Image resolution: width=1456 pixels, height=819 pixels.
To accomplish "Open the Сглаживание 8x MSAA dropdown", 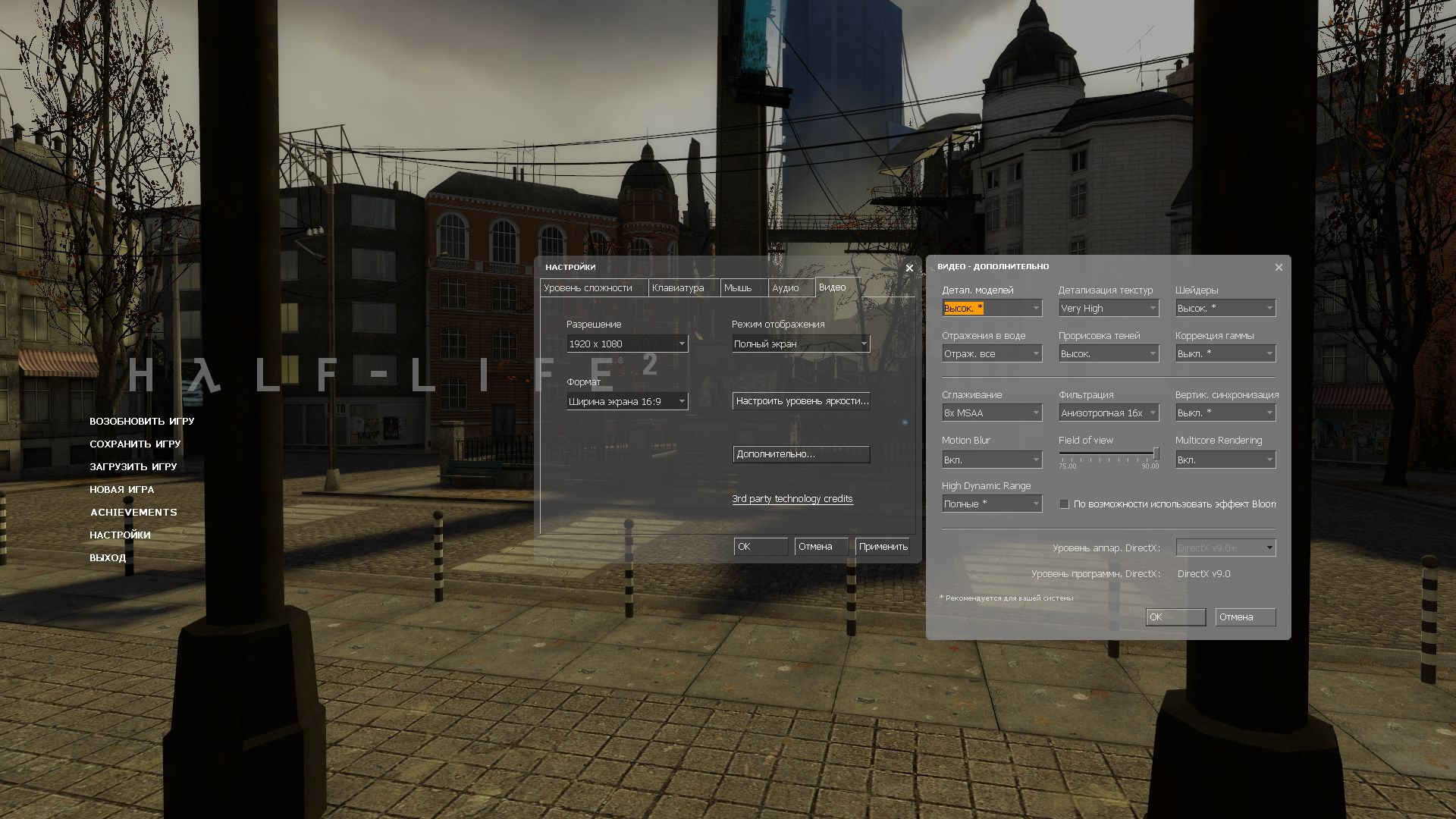I will point(992,413).
